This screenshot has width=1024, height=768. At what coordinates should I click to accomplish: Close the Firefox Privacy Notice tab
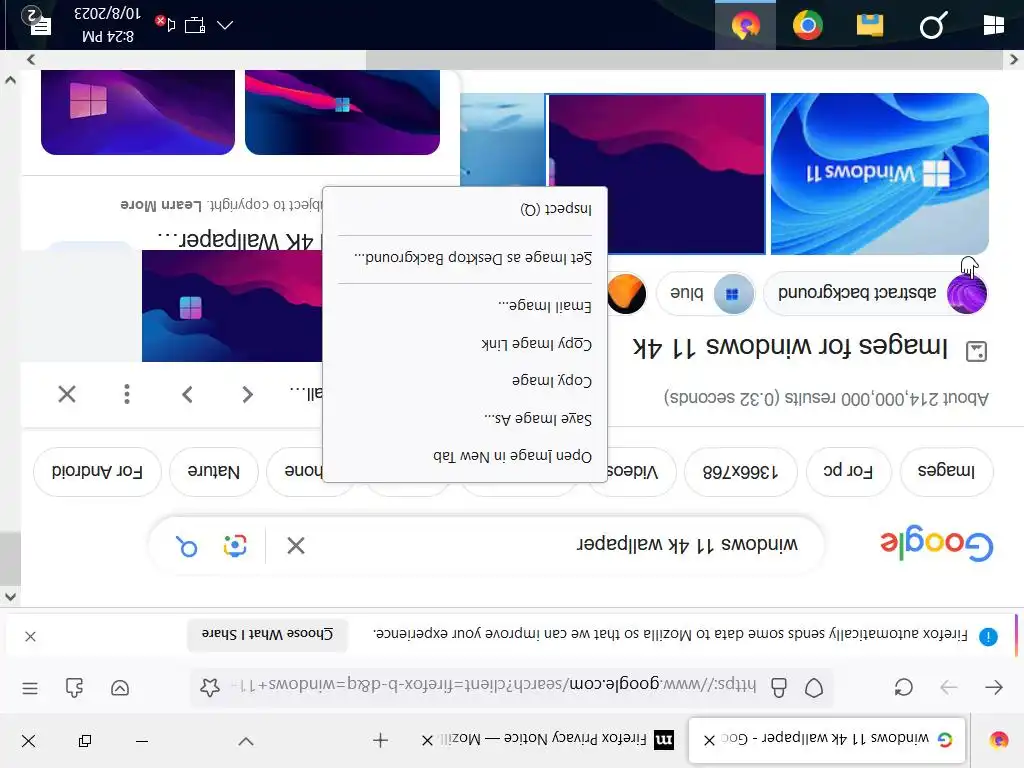[427, 740]
